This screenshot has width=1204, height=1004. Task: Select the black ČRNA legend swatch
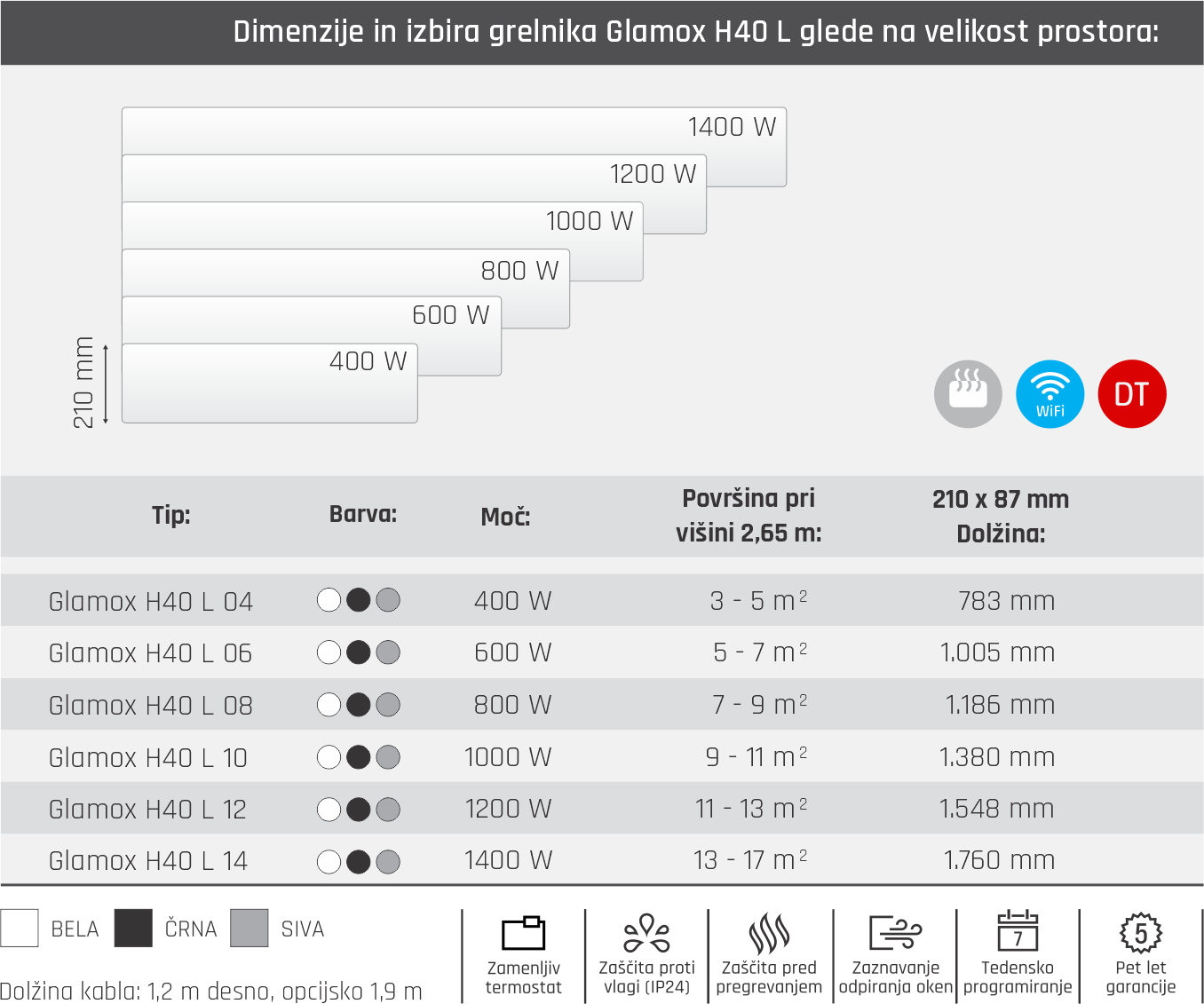click(x=133, y=929)
